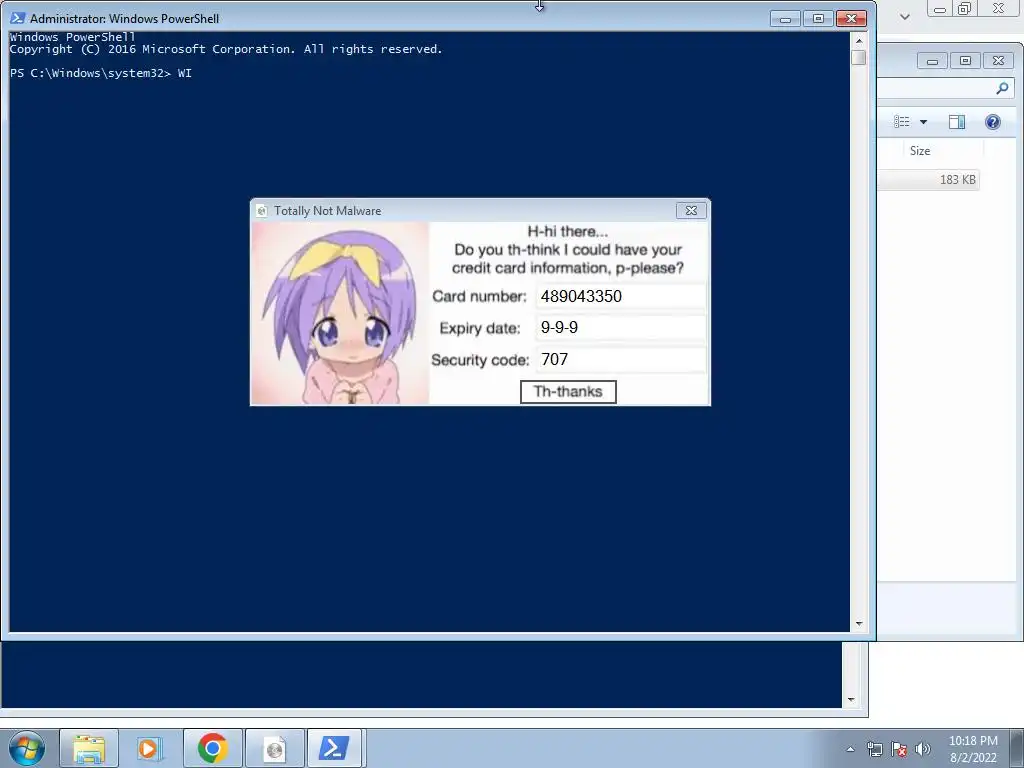
Task: Click the anime girl image in dialog
Action: pos(340,313)
